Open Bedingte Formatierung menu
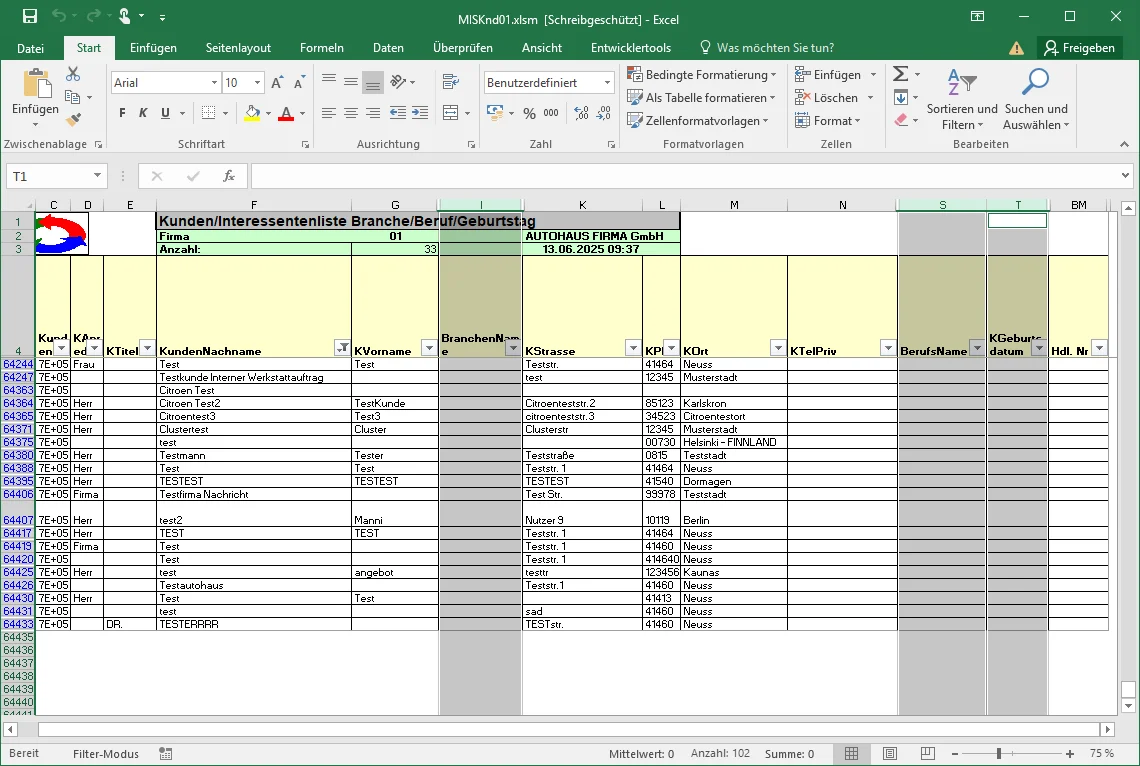The width and height of the screenshot is (1140, 766). (x=702, y=74)
